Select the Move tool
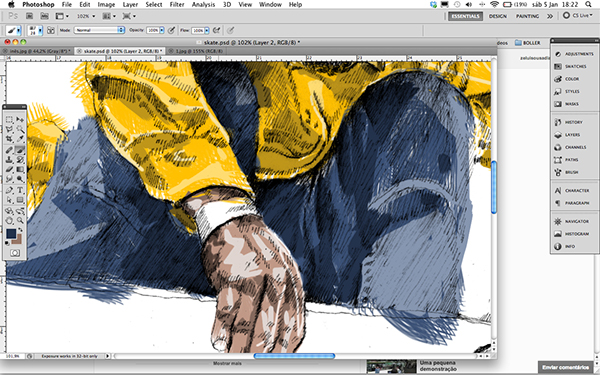 click(20, 120)
